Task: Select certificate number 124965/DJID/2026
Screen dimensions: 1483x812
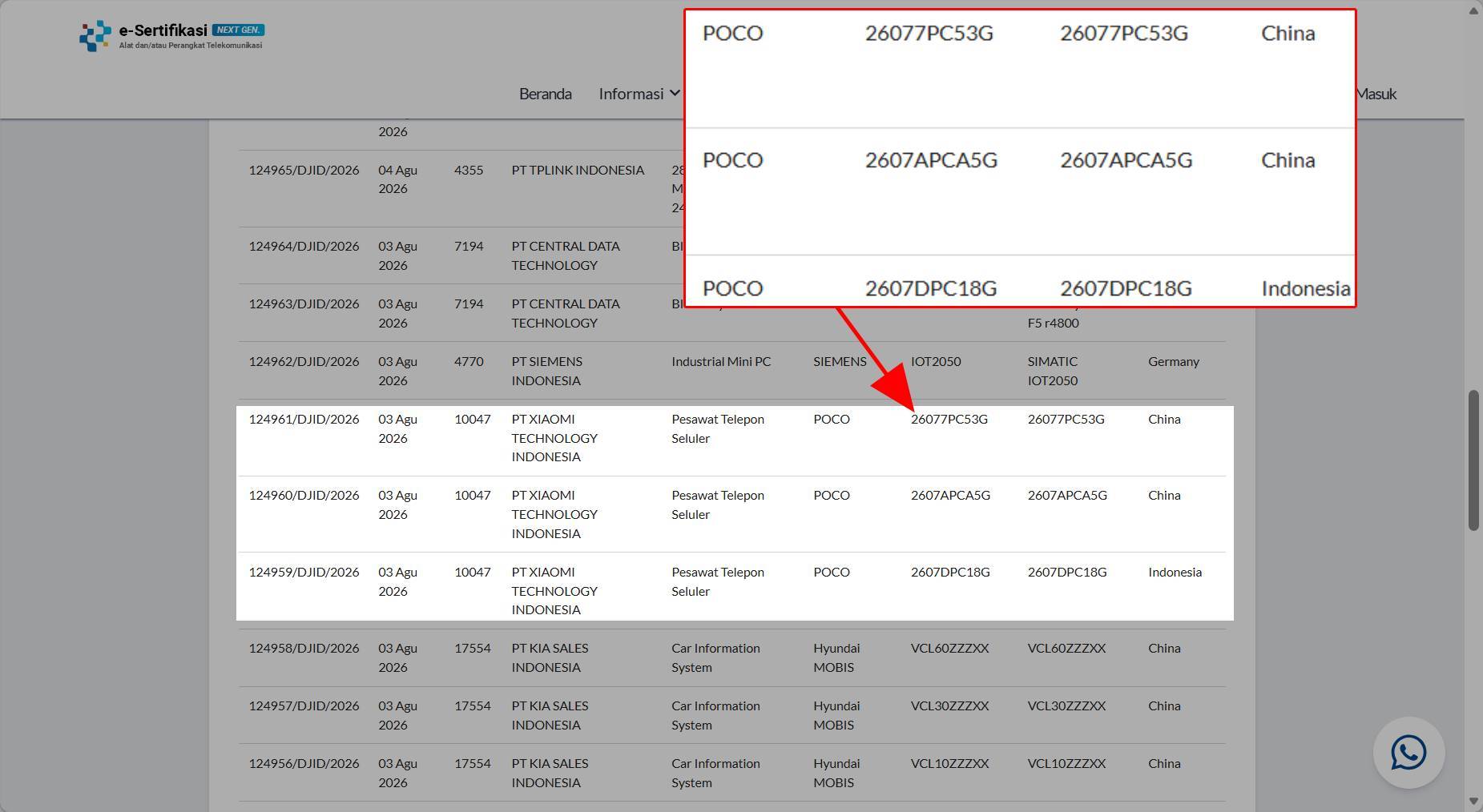Action: click(304, 170)
